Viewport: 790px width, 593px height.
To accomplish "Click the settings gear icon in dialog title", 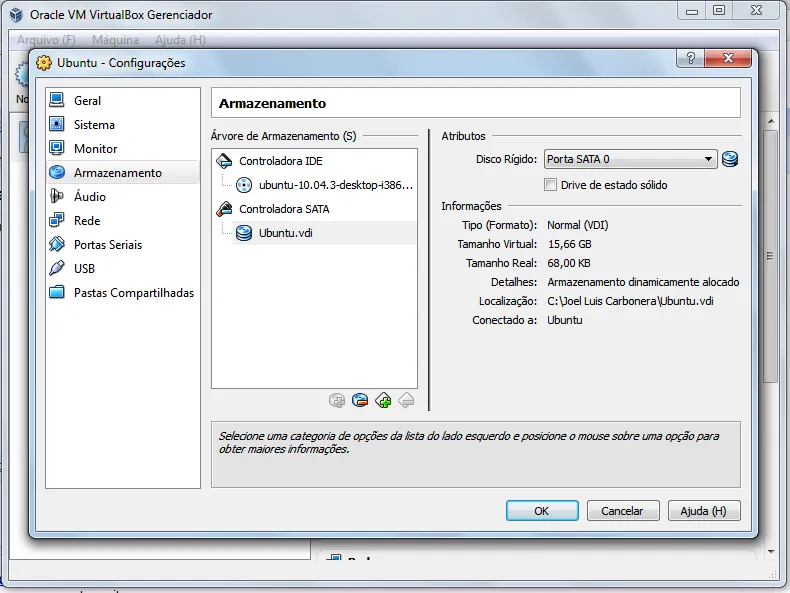I will pos(44,63).
